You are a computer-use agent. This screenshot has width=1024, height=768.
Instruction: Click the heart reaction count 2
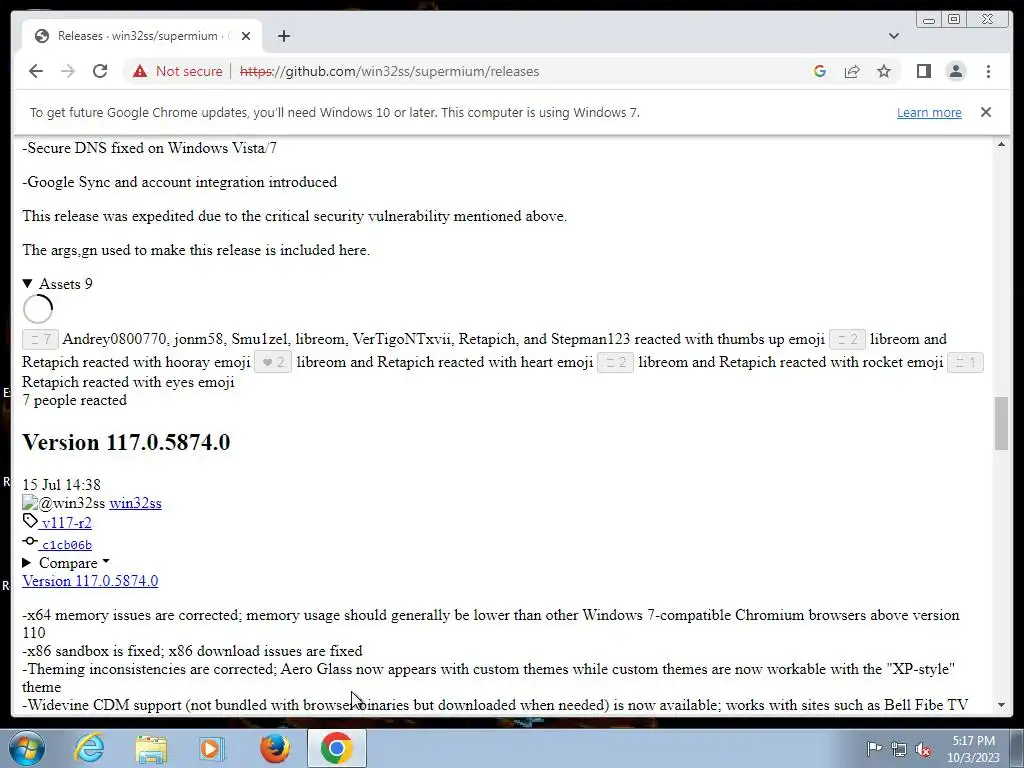point(273,362)
